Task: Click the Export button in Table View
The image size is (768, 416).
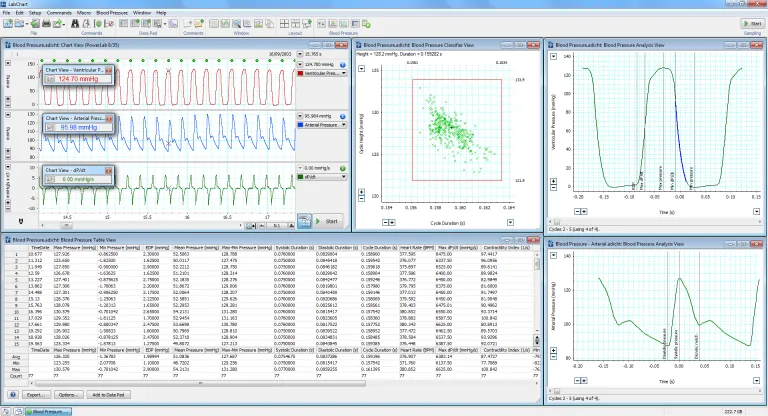Action: (36, 395)
